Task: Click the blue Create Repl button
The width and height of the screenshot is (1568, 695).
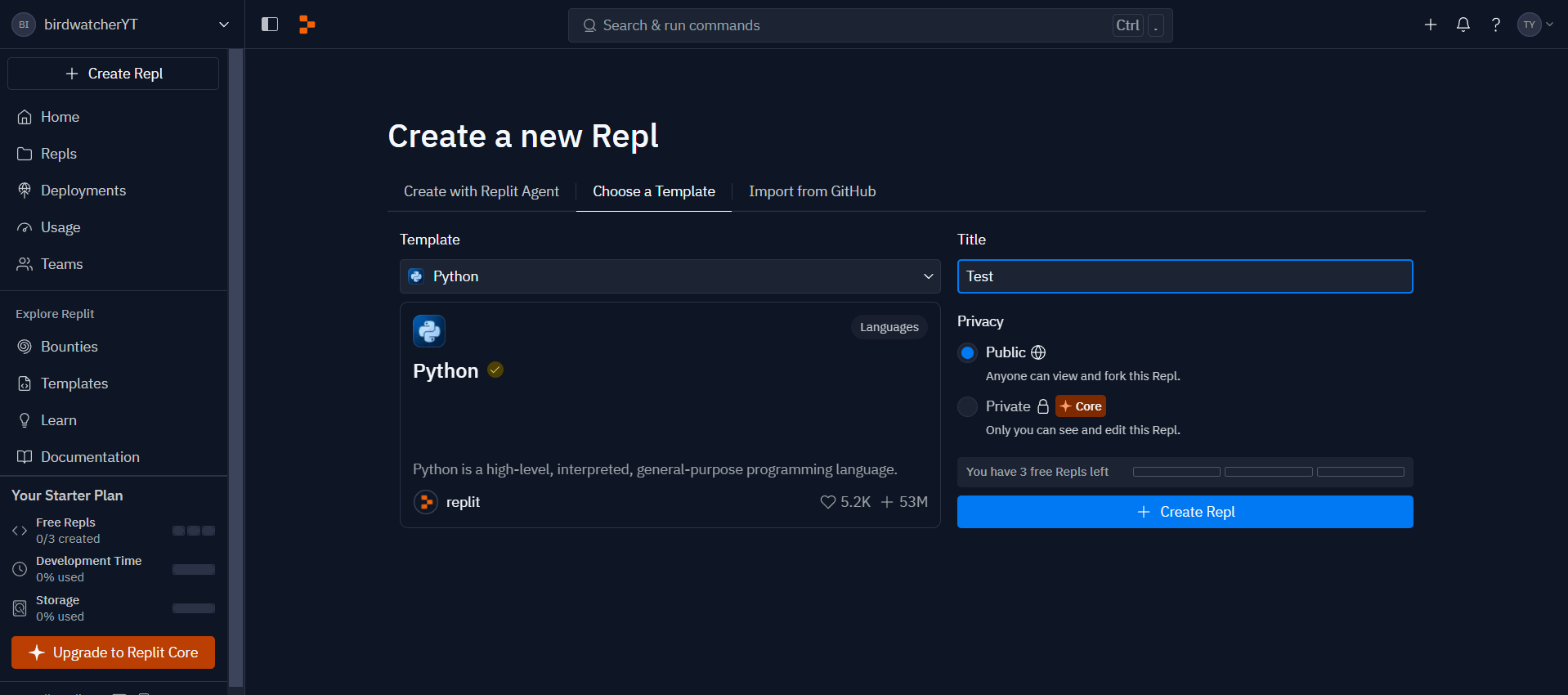Action: click(x=1185, y=512)
